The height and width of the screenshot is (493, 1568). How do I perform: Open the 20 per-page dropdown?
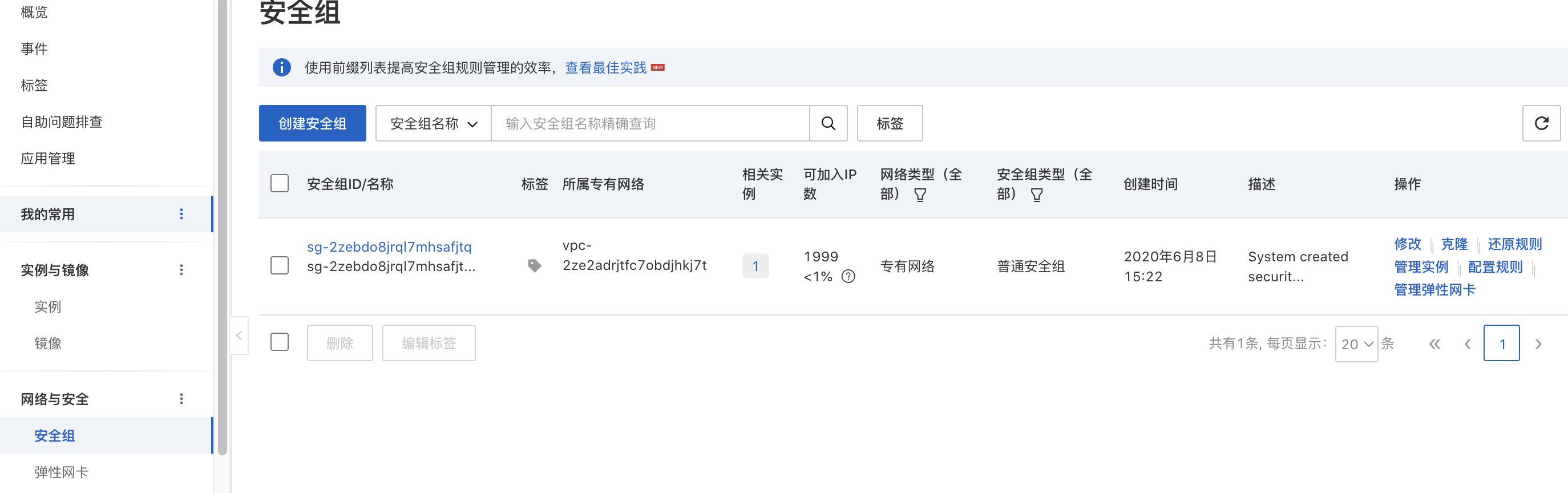[x=1356, y=344]
